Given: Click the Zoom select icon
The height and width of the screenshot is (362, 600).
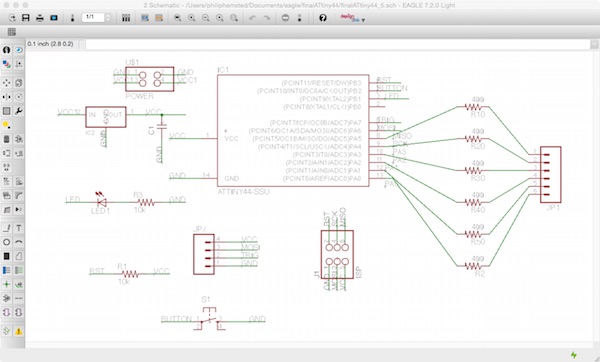Looking at the screenshot, I should [234, 18].
